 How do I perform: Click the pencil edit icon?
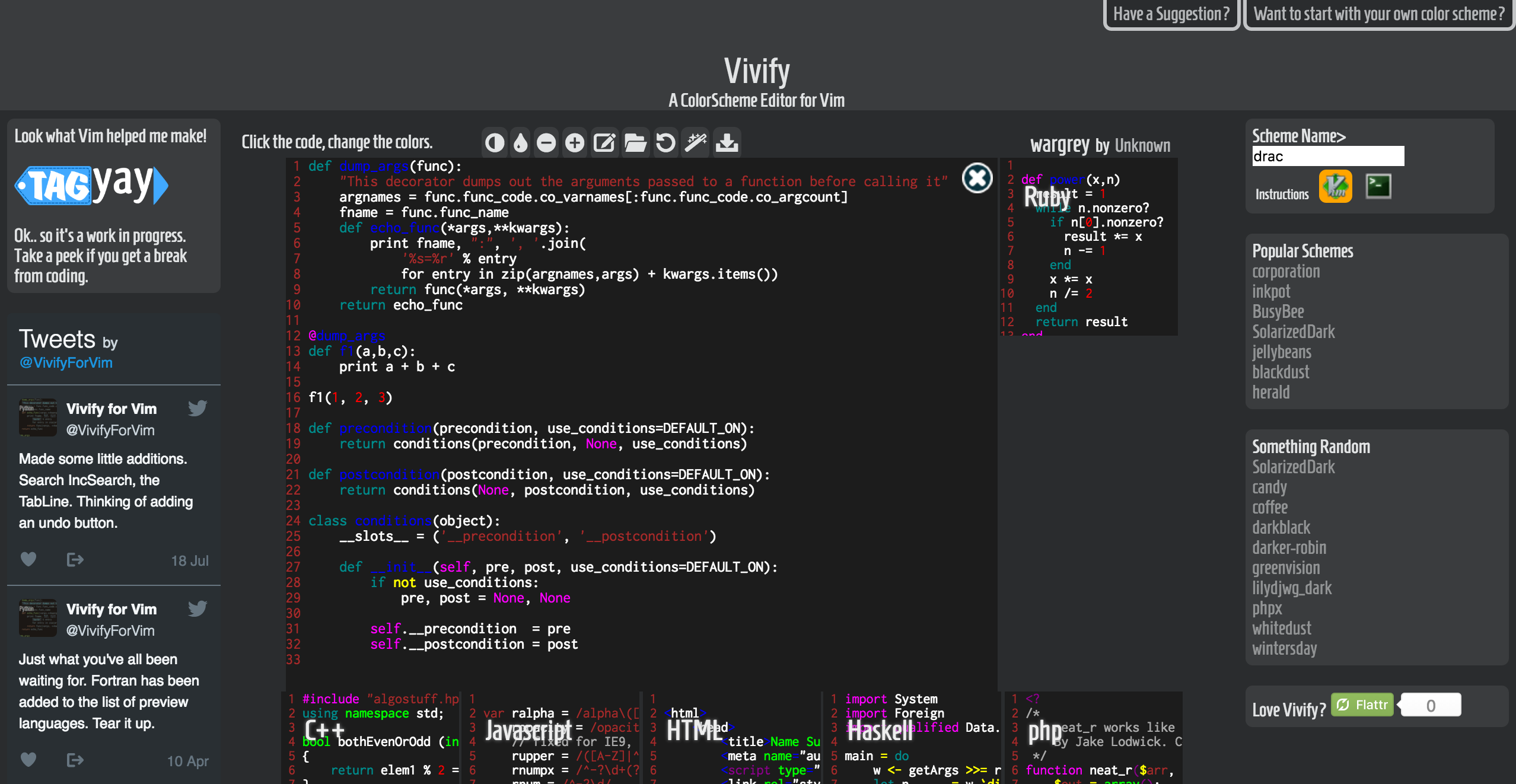[x=604, y=143]
